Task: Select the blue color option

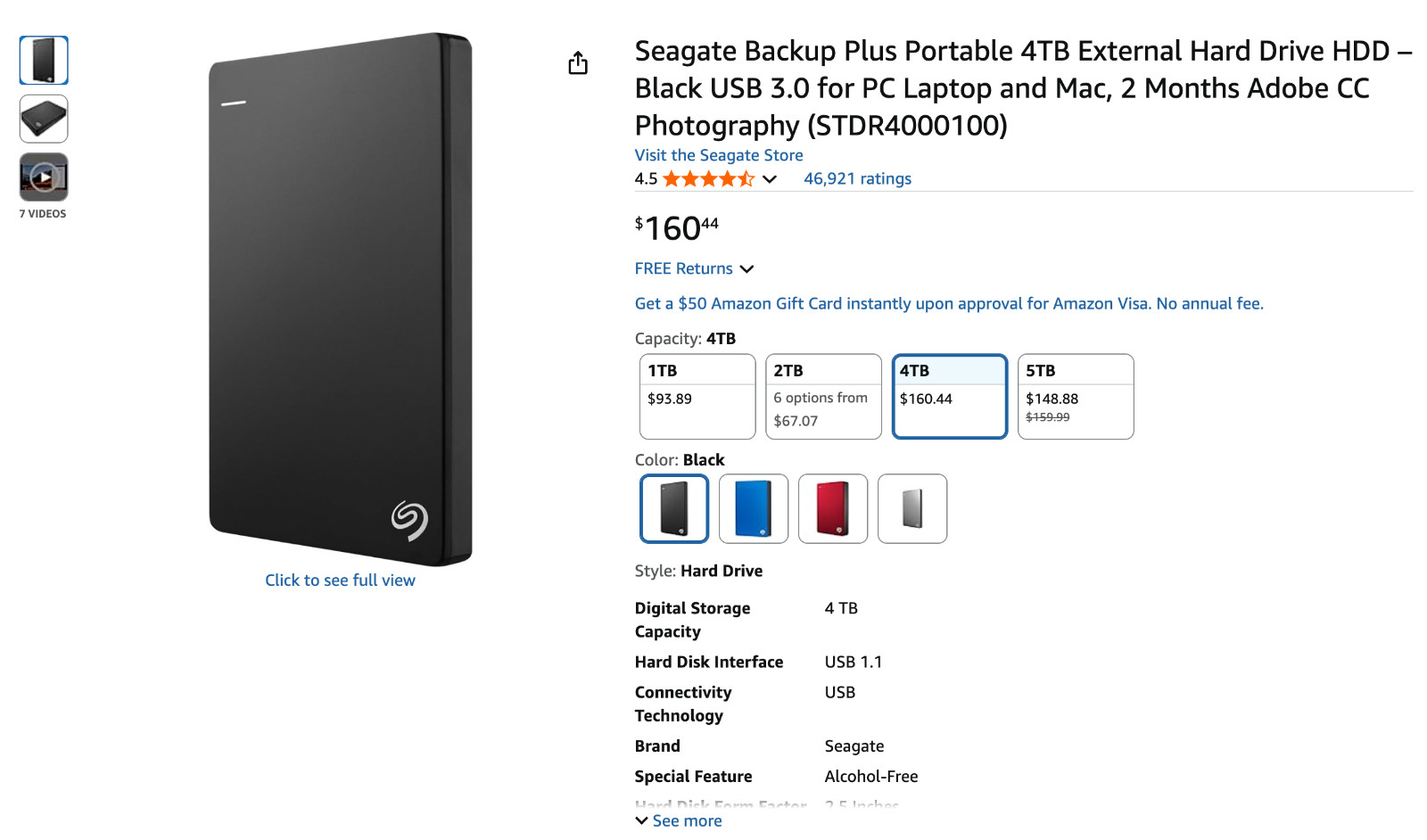Action: click(x=753, y=508)
